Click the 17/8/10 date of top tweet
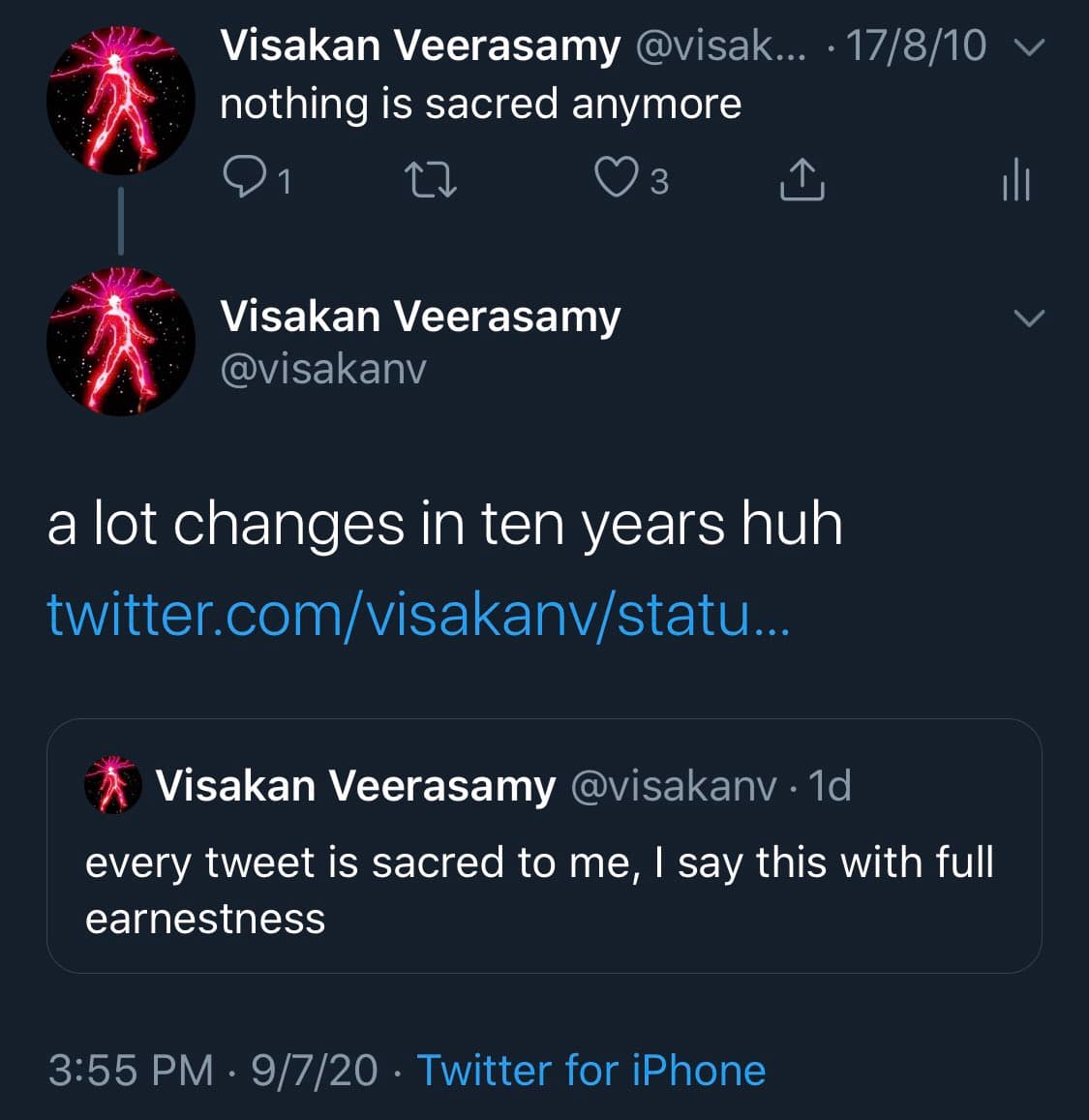This screenshot has height=1120, width=1089. [x=916, y=45]
